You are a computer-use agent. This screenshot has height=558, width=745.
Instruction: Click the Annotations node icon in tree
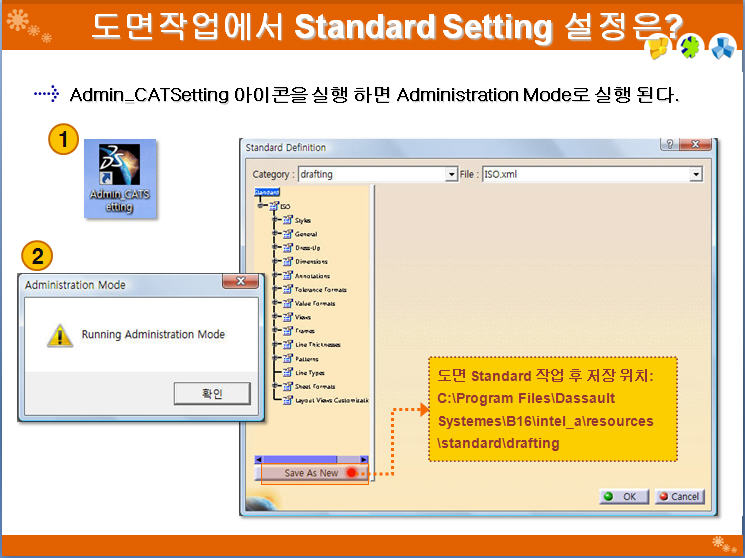[x=287, y=276]
